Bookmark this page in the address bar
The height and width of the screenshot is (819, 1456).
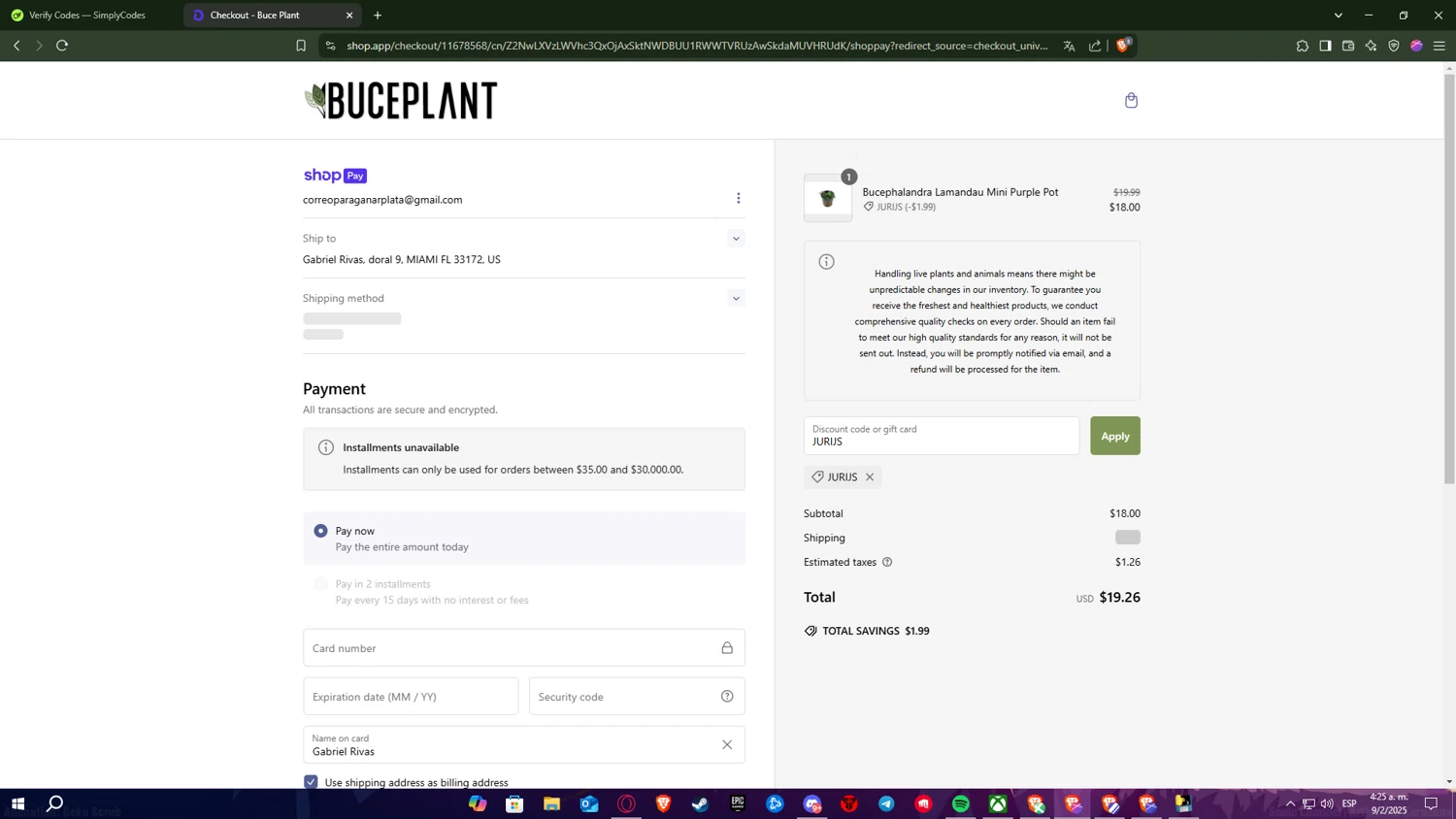301,46
